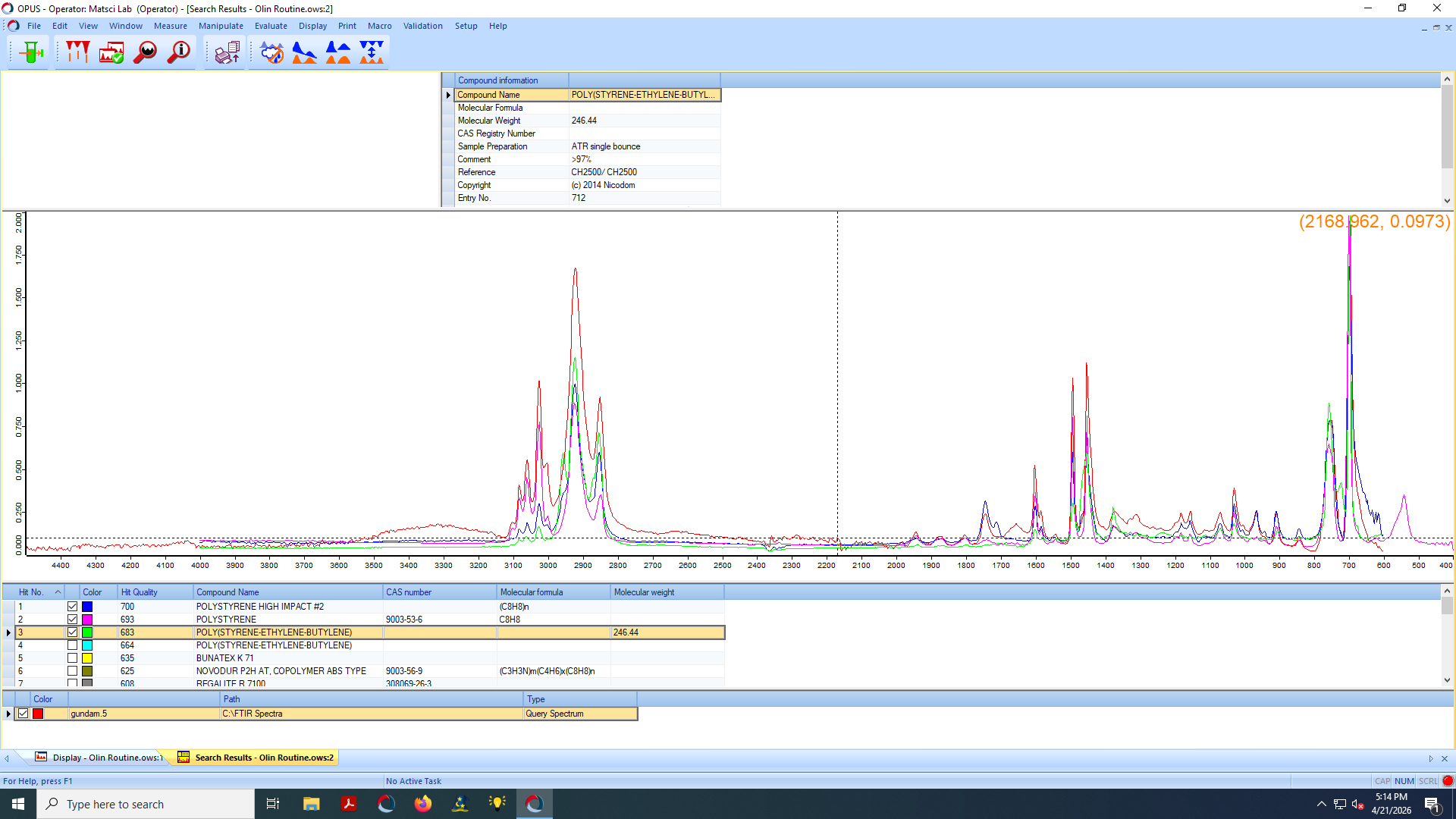
Task: Switch to Search Results - Olin Routine.ows:2 tab
Action: [x=257, y=757]
